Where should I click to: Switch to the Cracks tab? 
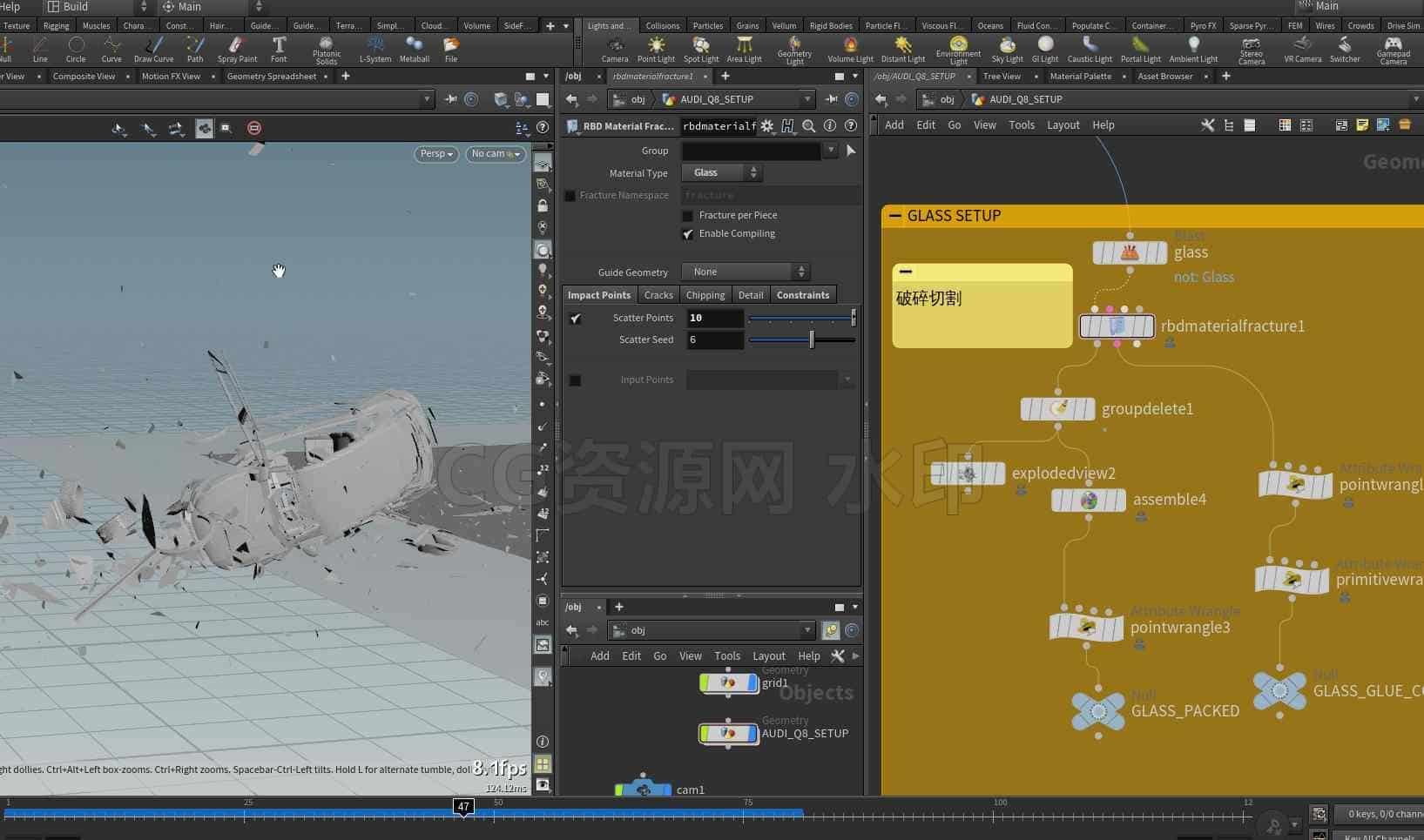tap(658, 295)
